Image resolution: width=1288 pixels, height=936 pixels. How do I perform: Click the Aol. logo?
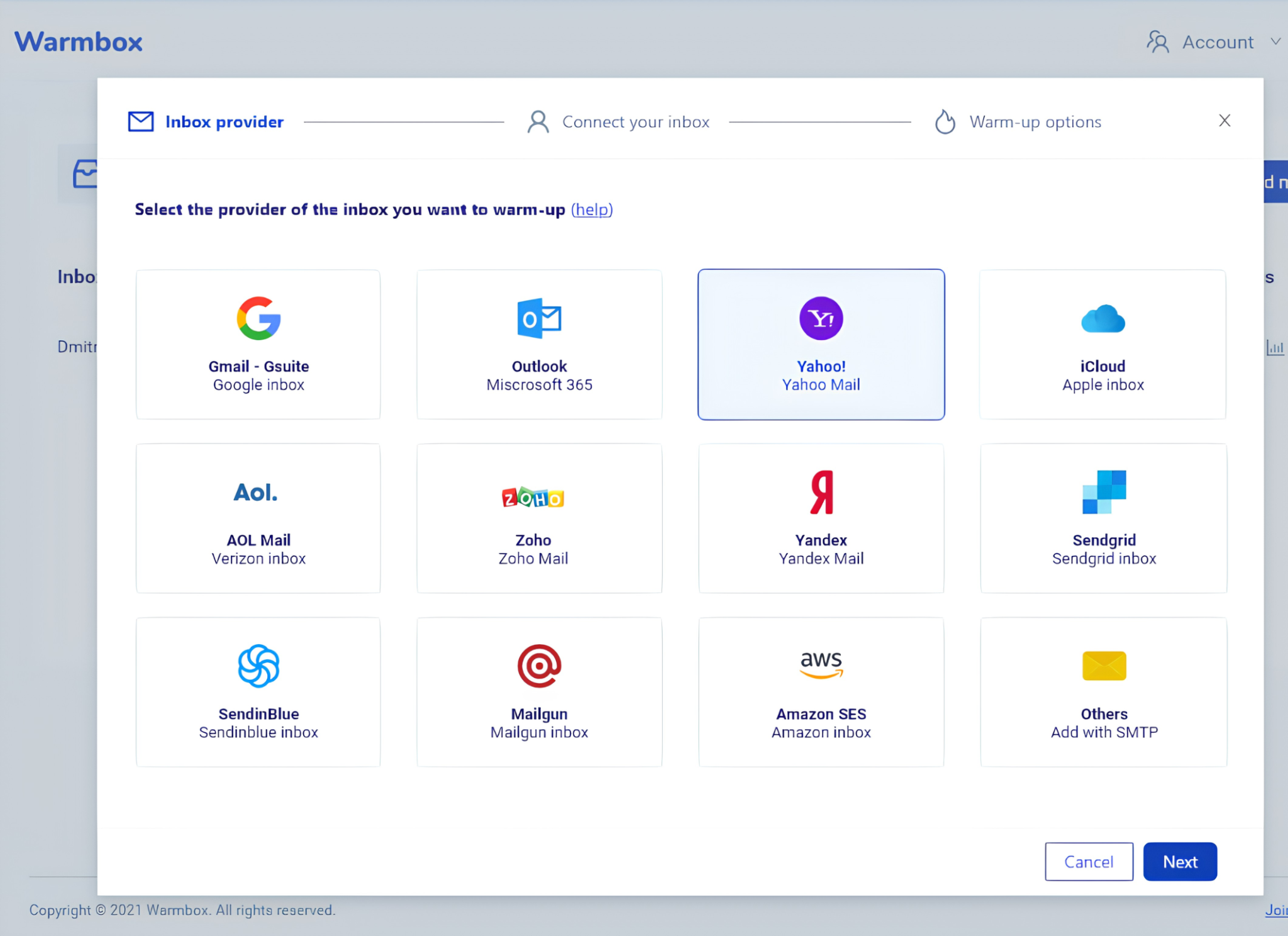click(x=255, y=493)
